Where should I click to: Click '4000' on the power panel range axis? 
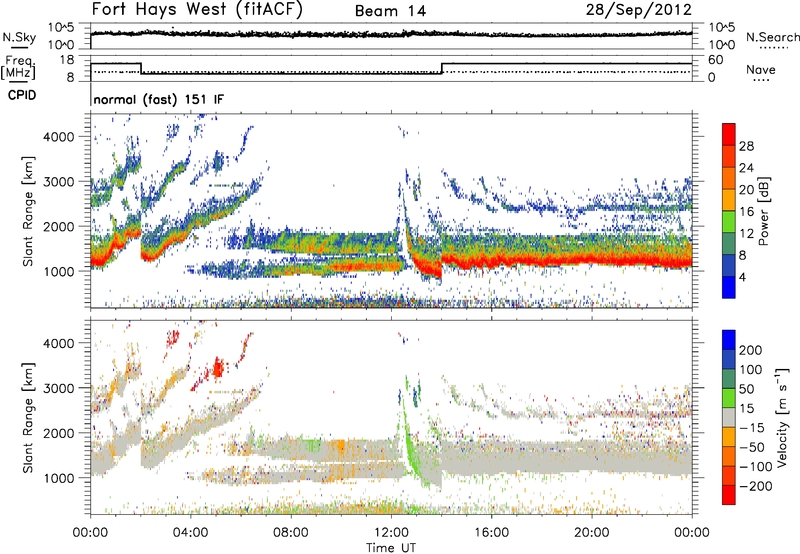58,137
